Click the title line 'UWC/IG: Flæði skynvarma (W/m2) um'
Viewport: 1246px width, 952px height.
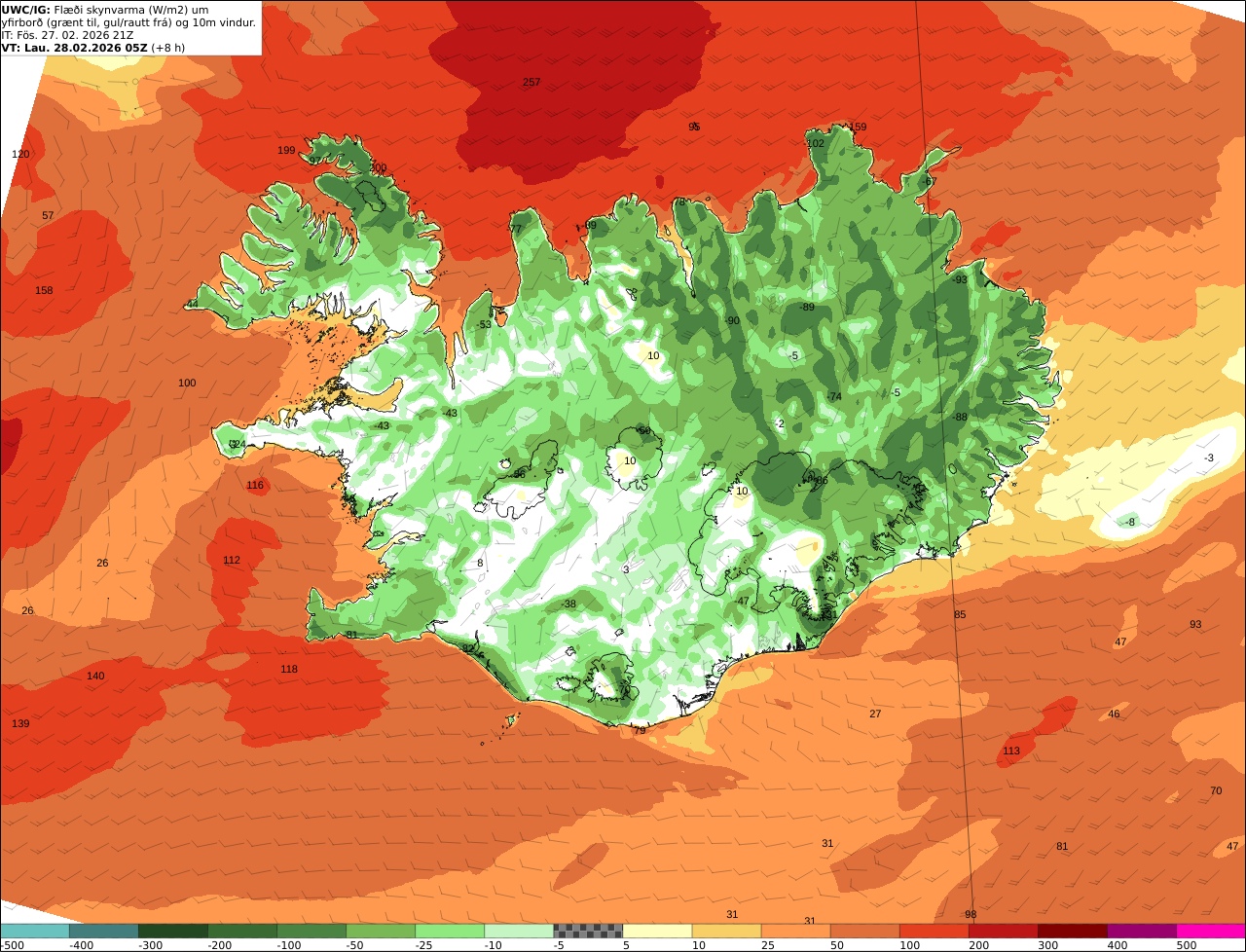105,9
